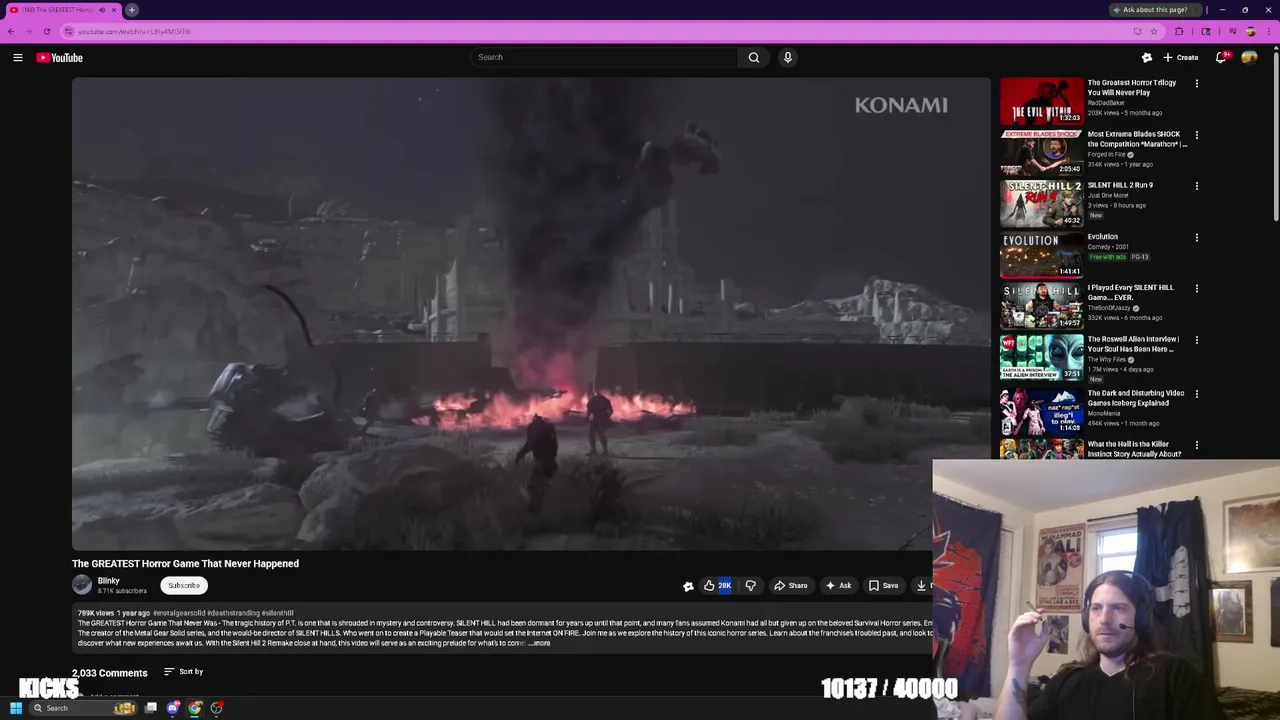The image size is (1280, 720).
Task: Dislike the video with the thumbs down
Action: pos(750,586)
